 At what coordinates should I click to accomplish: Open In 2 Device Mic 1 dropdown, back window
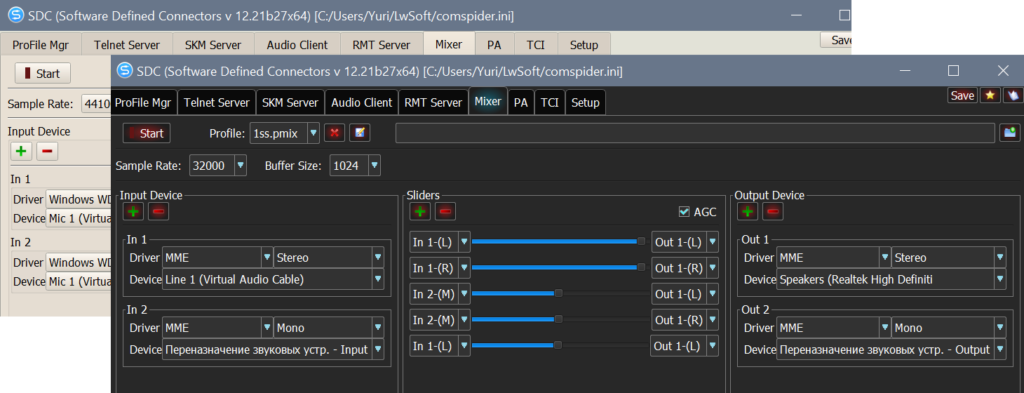[x=78, y=281]
